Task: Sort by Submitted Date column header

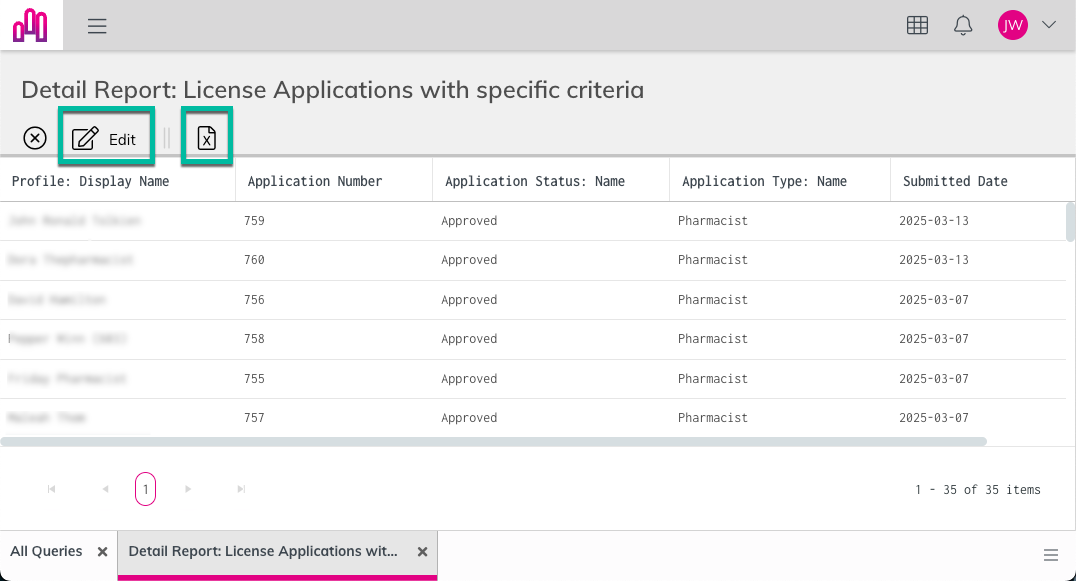Action: pyautogui.click(x=955, y=181)
